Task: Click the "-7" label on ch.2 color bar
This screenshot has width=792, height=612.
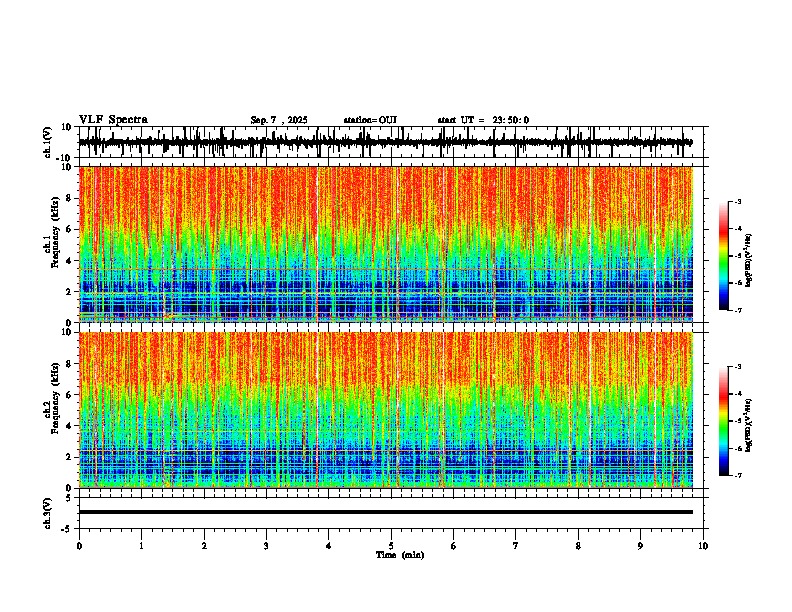Action: 737,476
